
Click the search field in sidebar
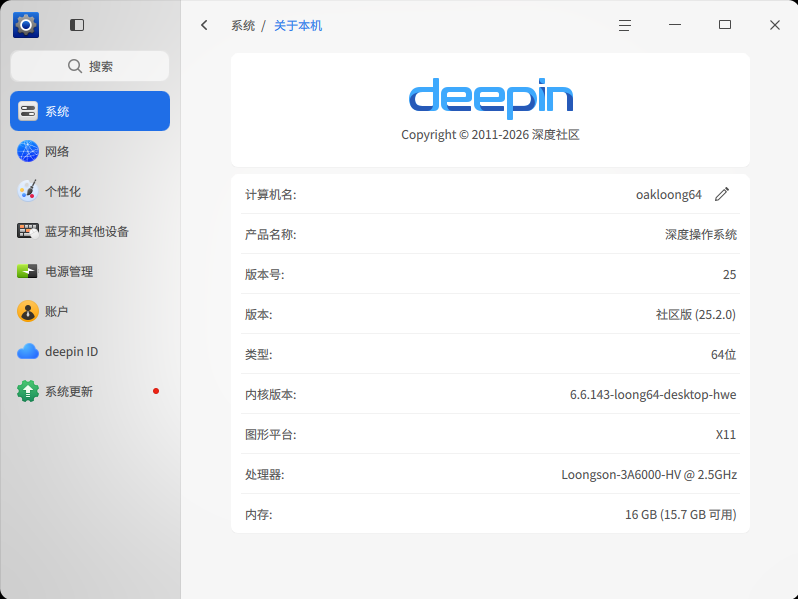90,66
